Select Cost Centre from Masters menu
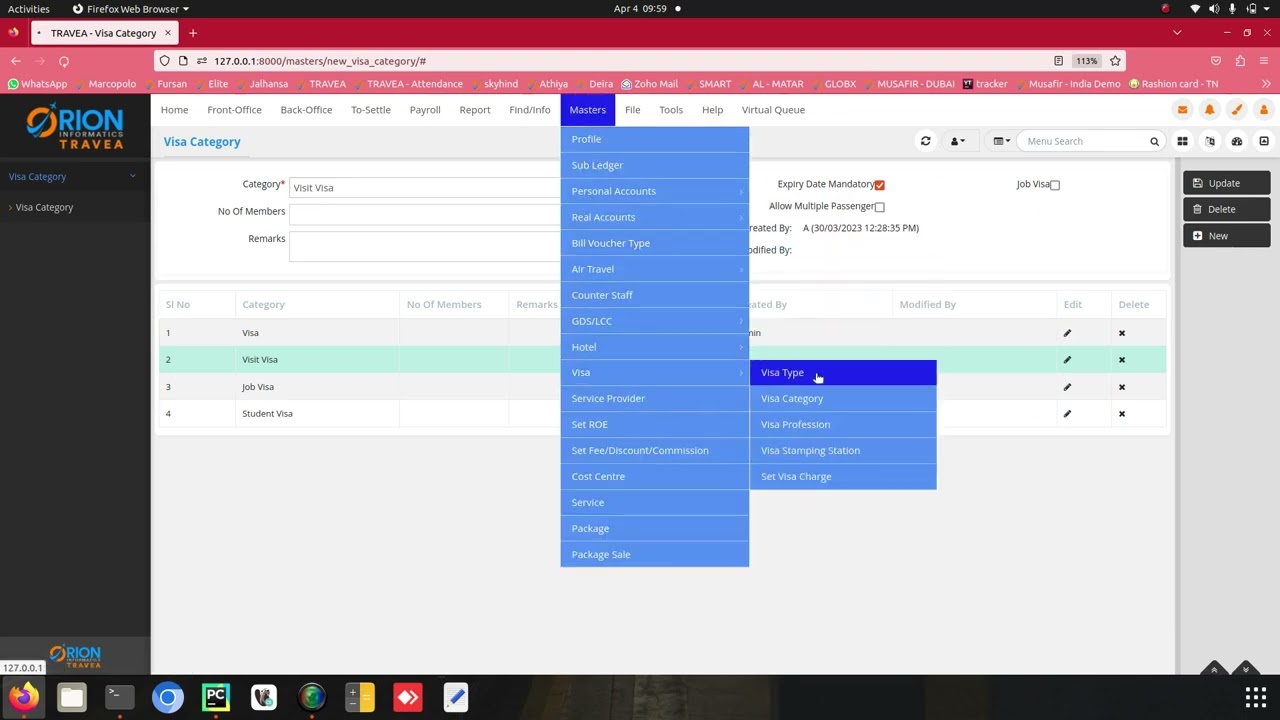The width and height of the screenshot is (1280, 720). (655, 477)
